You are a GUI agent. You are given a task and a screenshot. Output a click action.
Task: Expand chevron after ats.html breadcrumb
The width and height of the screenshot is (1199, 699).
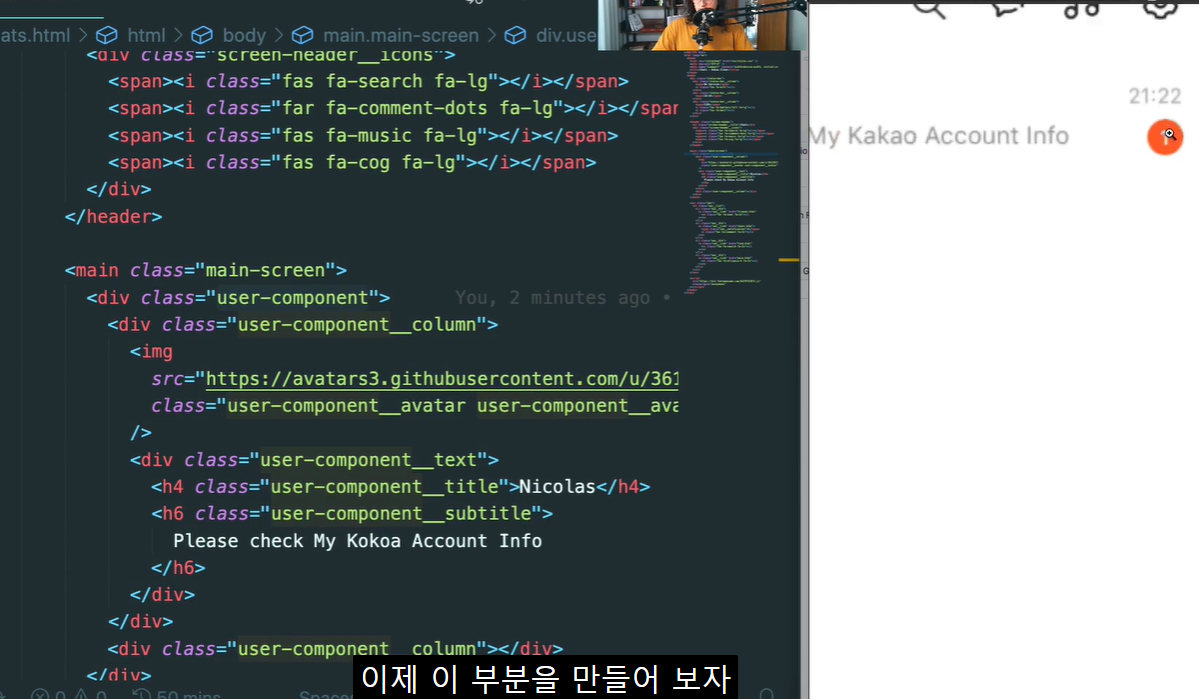coord(83,35)
